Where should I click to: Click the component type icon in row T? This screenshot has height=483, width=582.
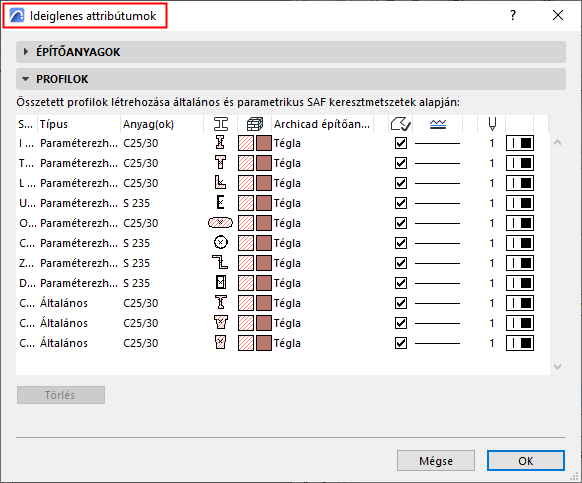point(520,163)
